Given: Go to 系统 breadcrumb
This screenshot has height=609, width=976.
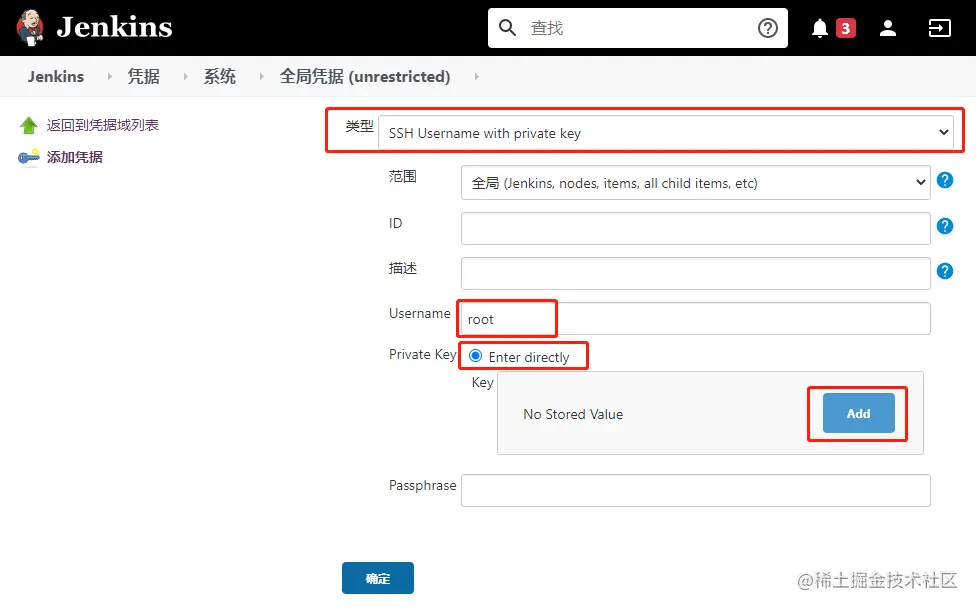Looking at the screenshot, I should [x=220, y=77].
